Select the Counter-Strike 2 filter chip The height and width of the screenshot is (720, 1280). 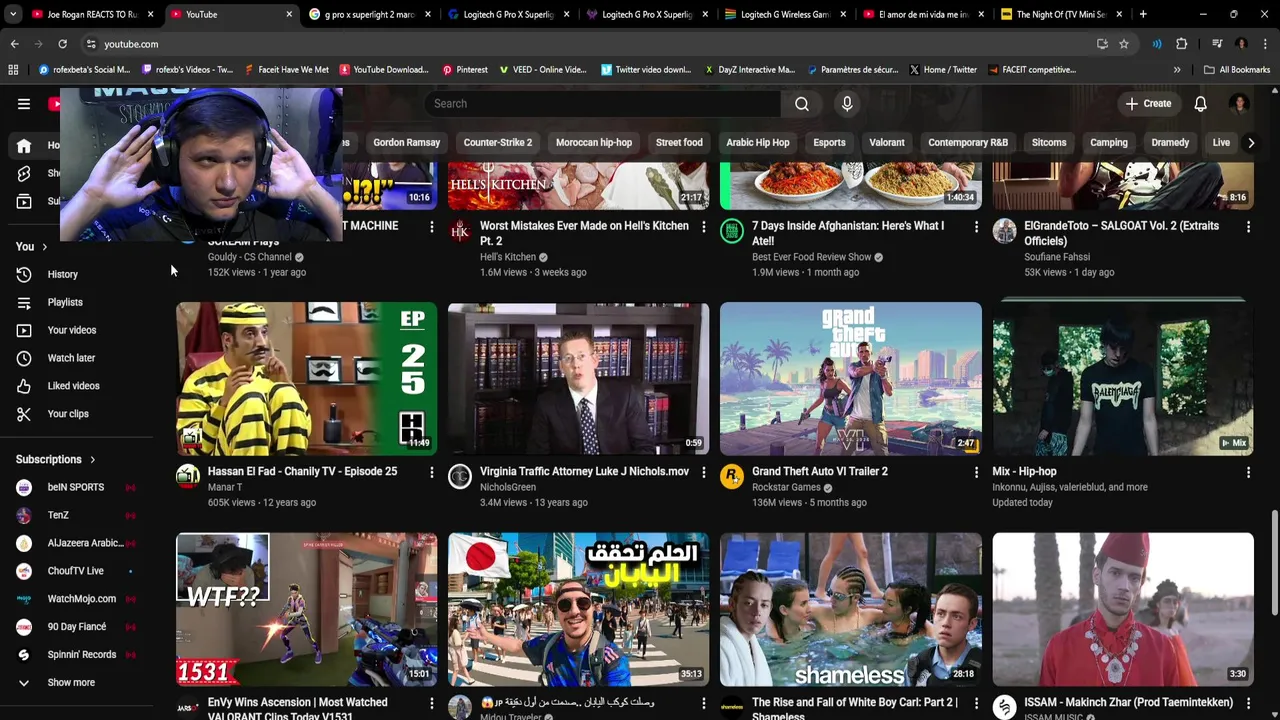point(498,143)
